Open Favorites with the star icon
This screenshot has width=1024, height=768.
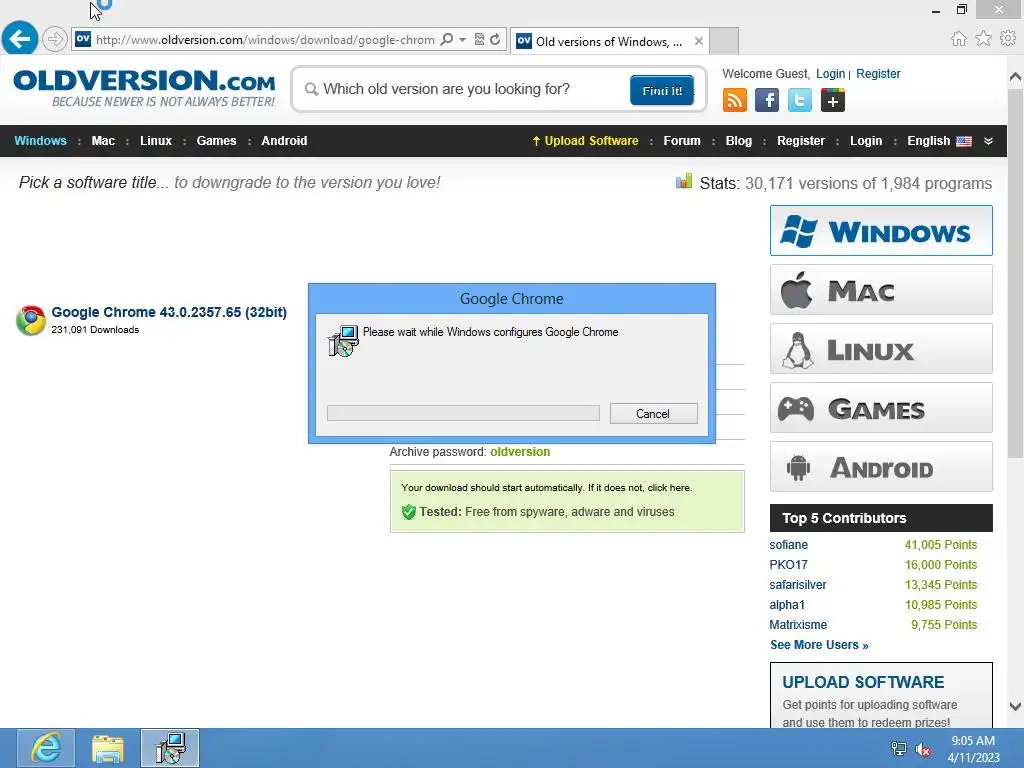coord(983,39)
